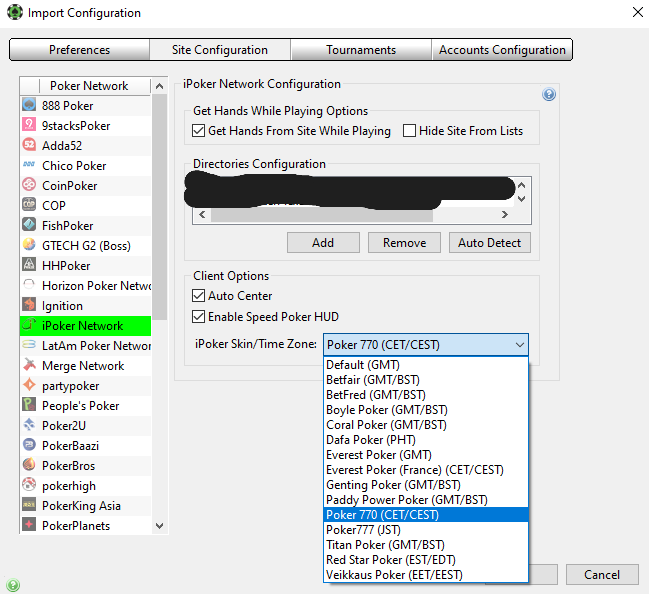
Task: Click the FishPoker site icon
Action: 29,225
